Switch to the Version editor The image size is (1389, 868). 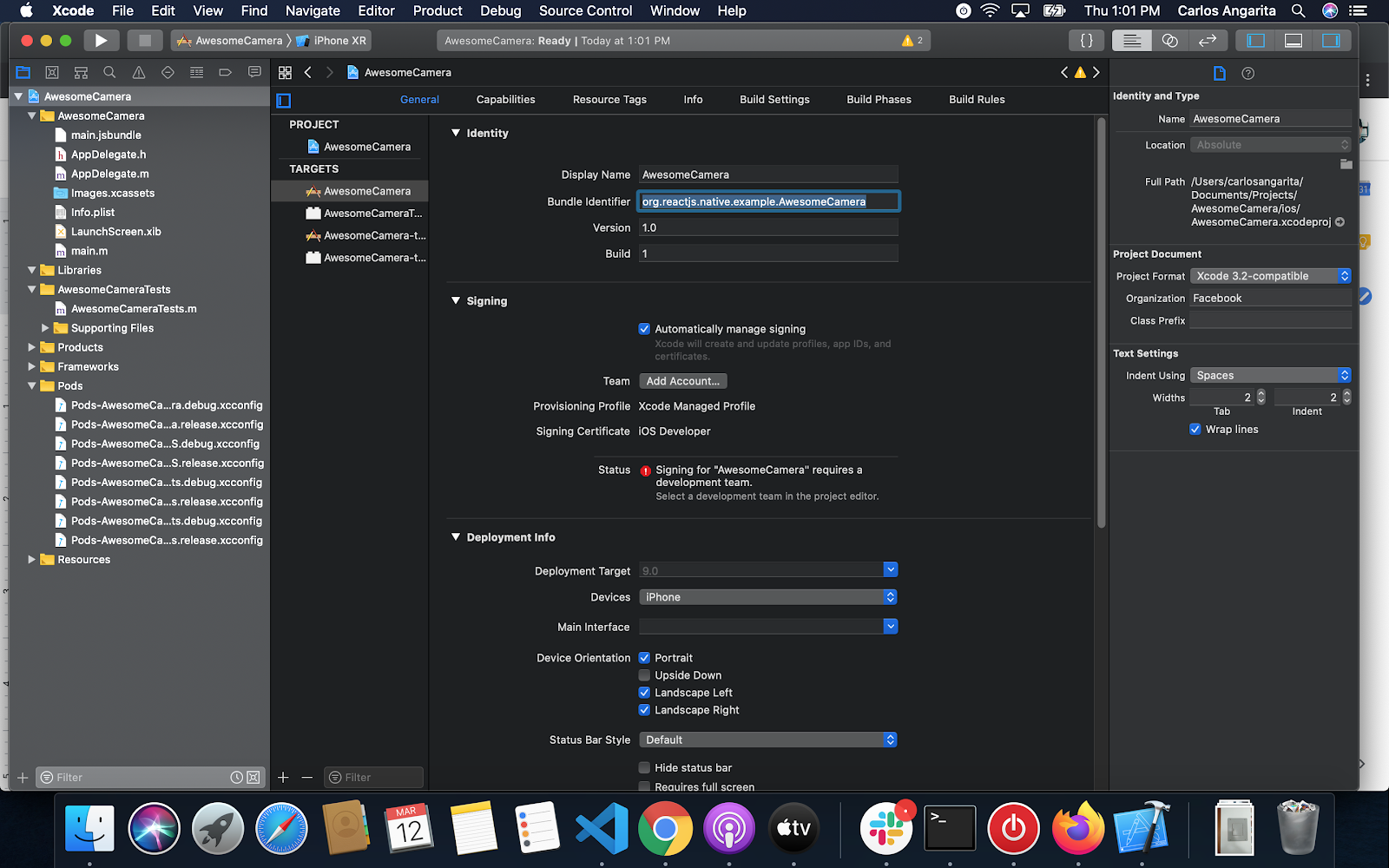[1208, 41]
